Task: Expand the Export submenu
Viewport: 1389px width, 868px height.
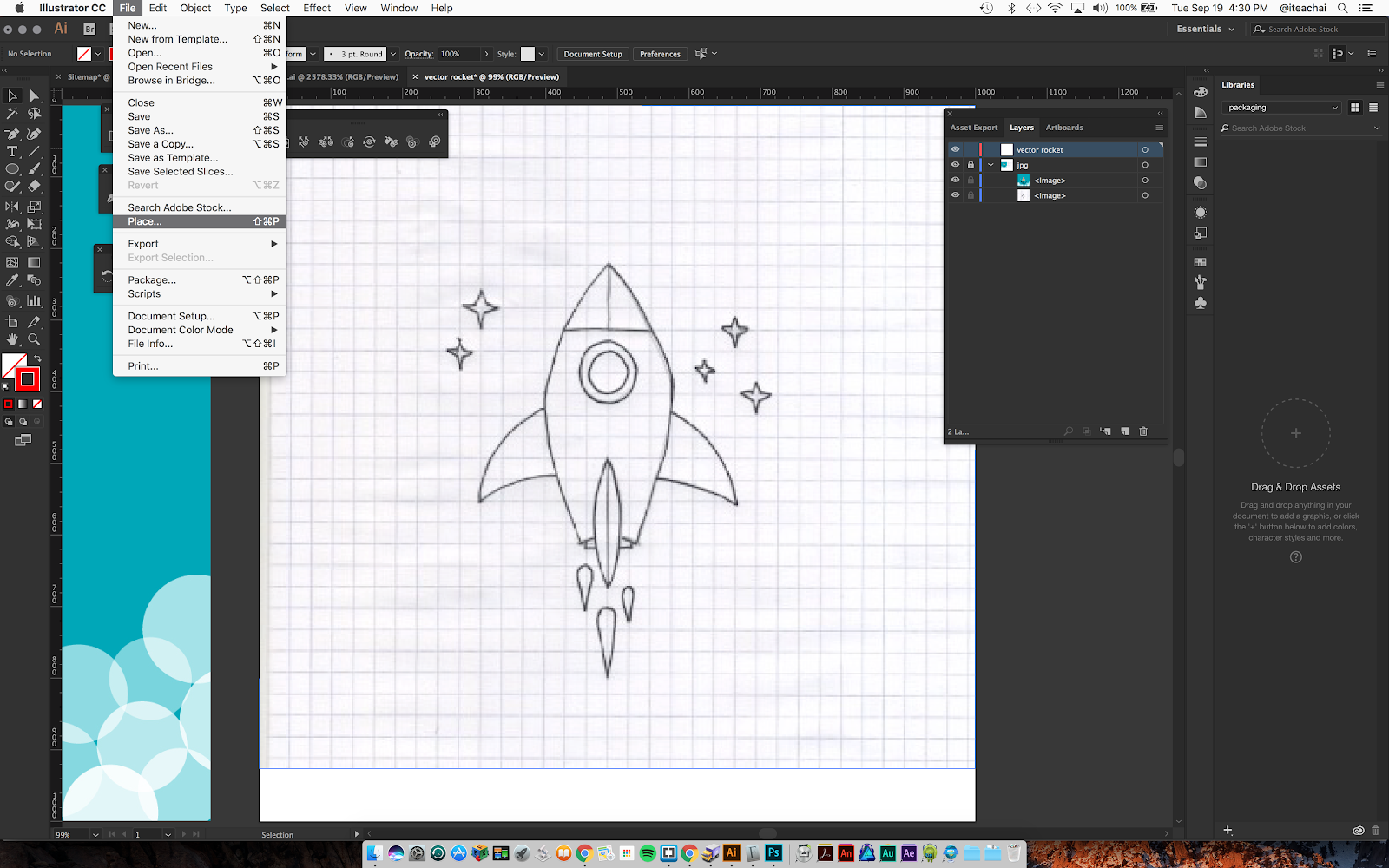Action: coord(200,244)
